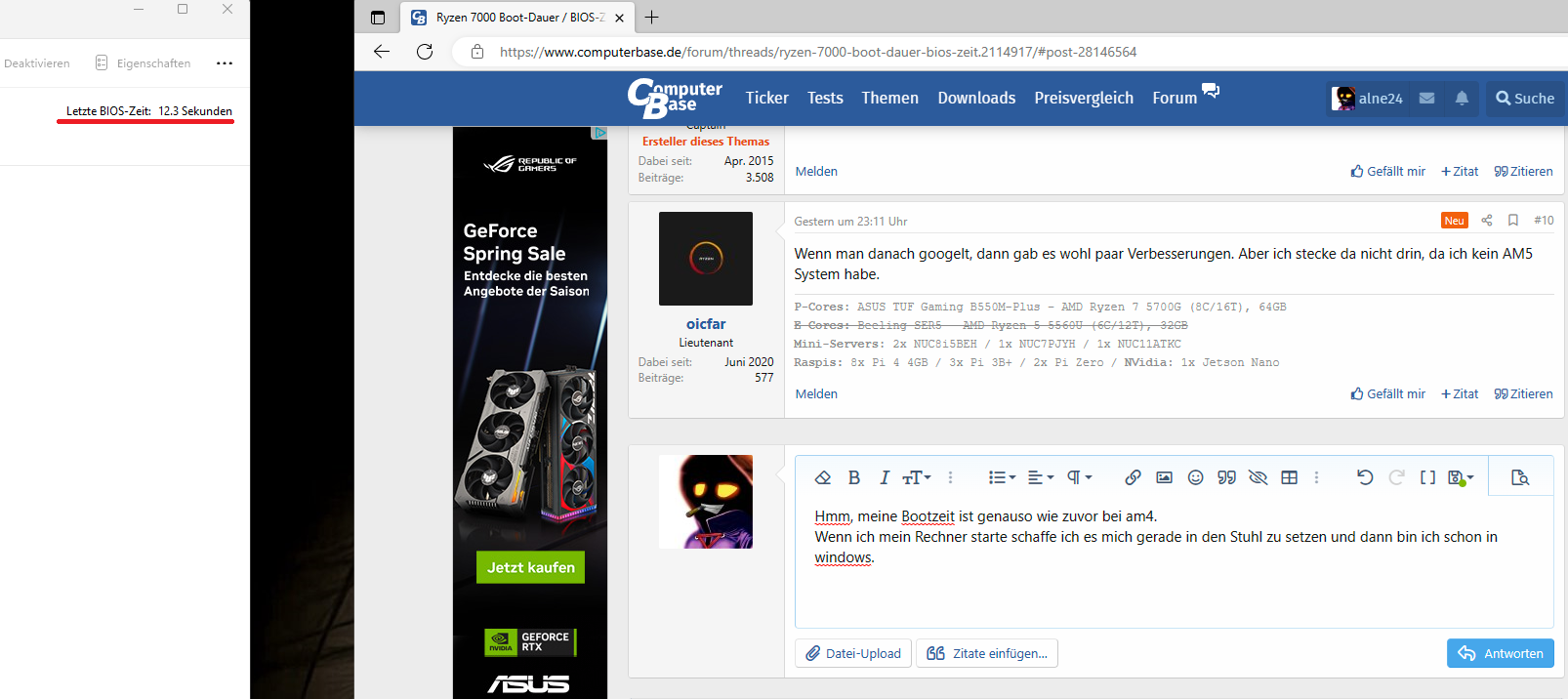This screenshot has width=1568, height=699.
Task: Click Gefällt mir on thread starter's post
Action: pyautogui.click(x=1387, y=172)
